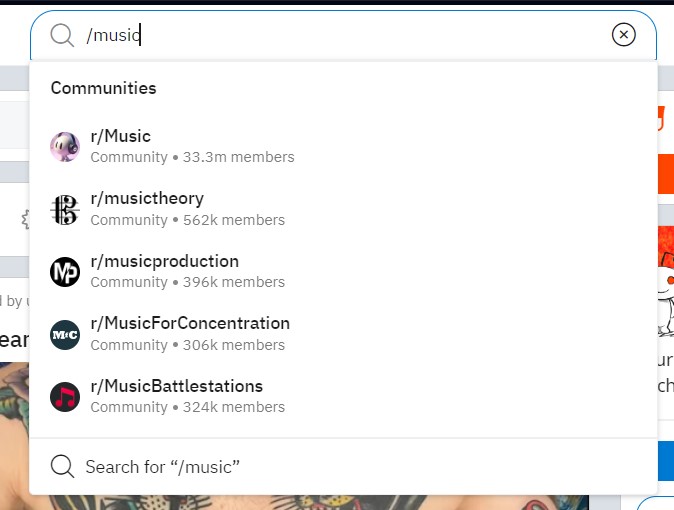674x510 pixels.
Task: Choose r/musicproduction from the suggestions
Action: click(343, 272)
